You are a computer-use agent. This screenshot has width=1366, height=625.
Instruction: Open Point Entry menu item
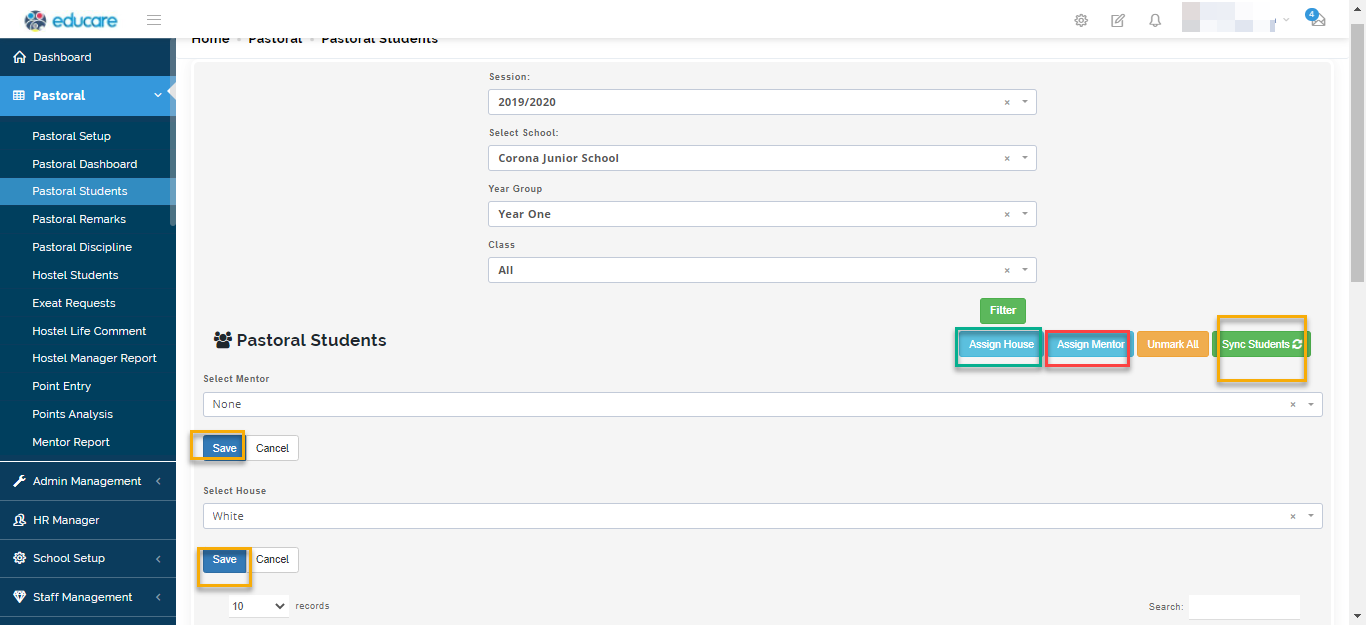(x=61, y=386)
